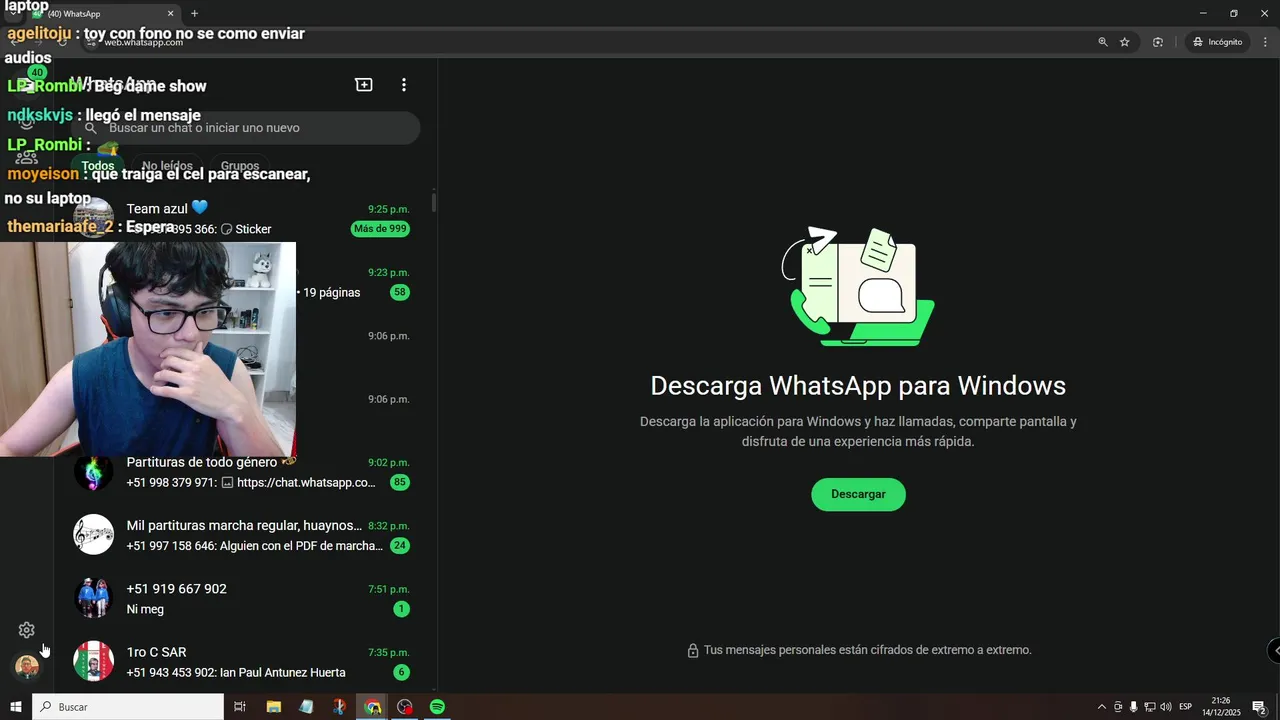Open microphone icon in system tray
This screenshot has height=720, width=1280.
(1133, 707)
